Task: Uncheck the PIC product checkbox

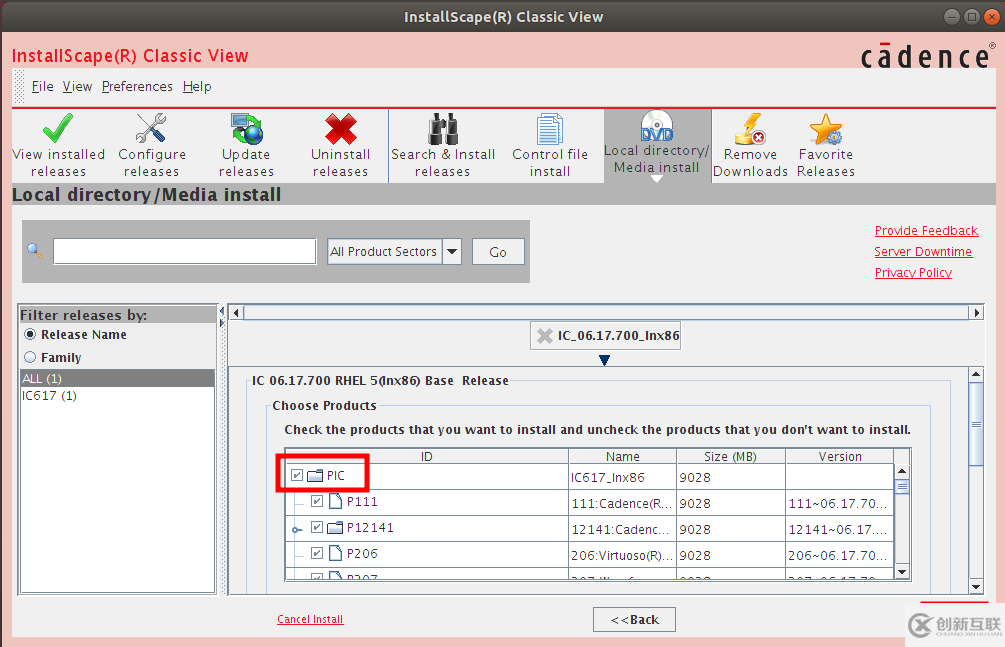Action: (295, 473)
